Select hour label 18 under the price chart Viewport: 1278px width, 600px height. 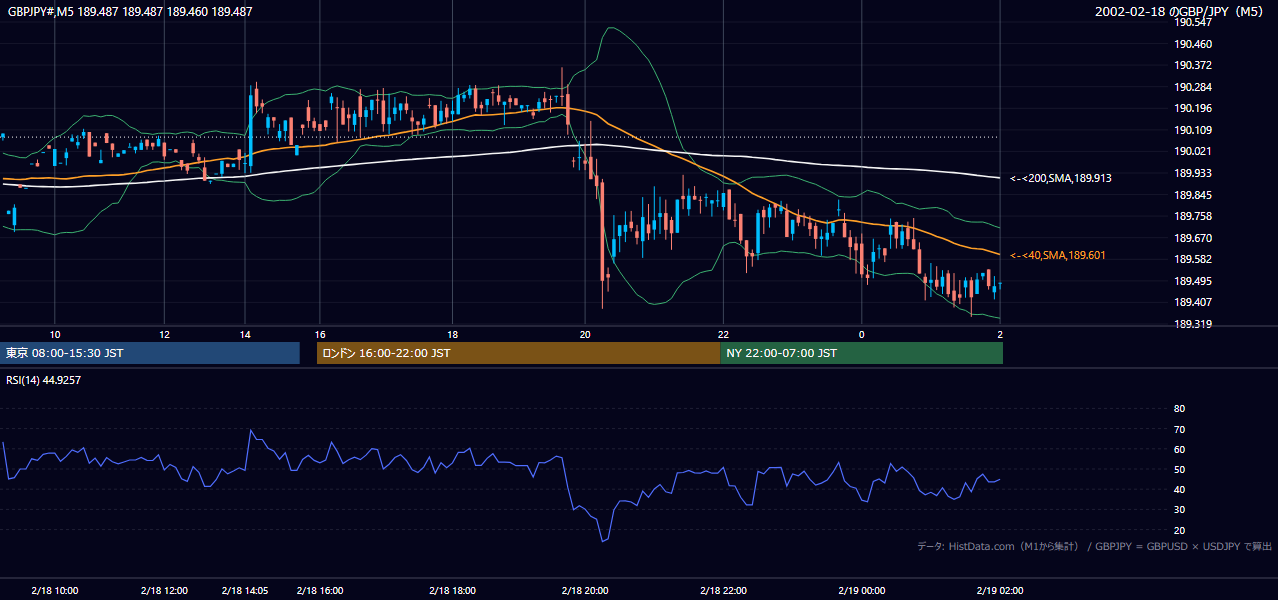(x=452, y=334)
